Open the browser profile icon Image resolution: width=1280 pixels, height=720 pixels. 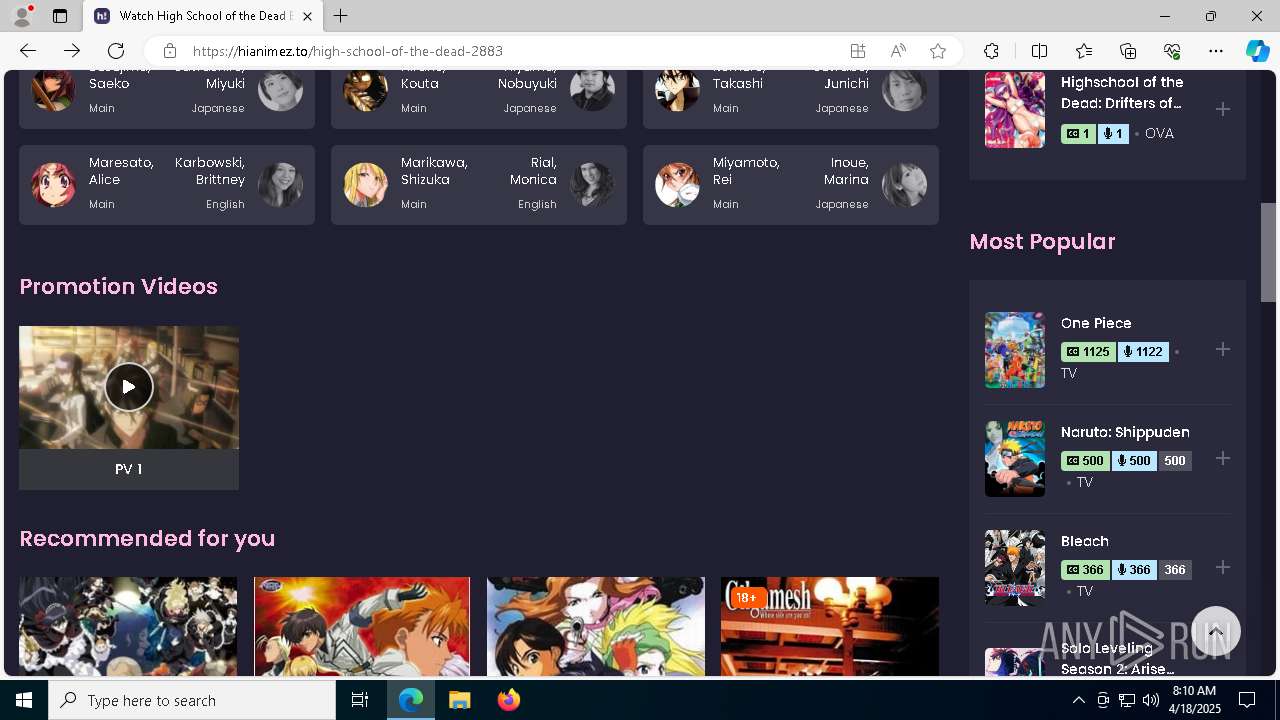pos(22,16)
